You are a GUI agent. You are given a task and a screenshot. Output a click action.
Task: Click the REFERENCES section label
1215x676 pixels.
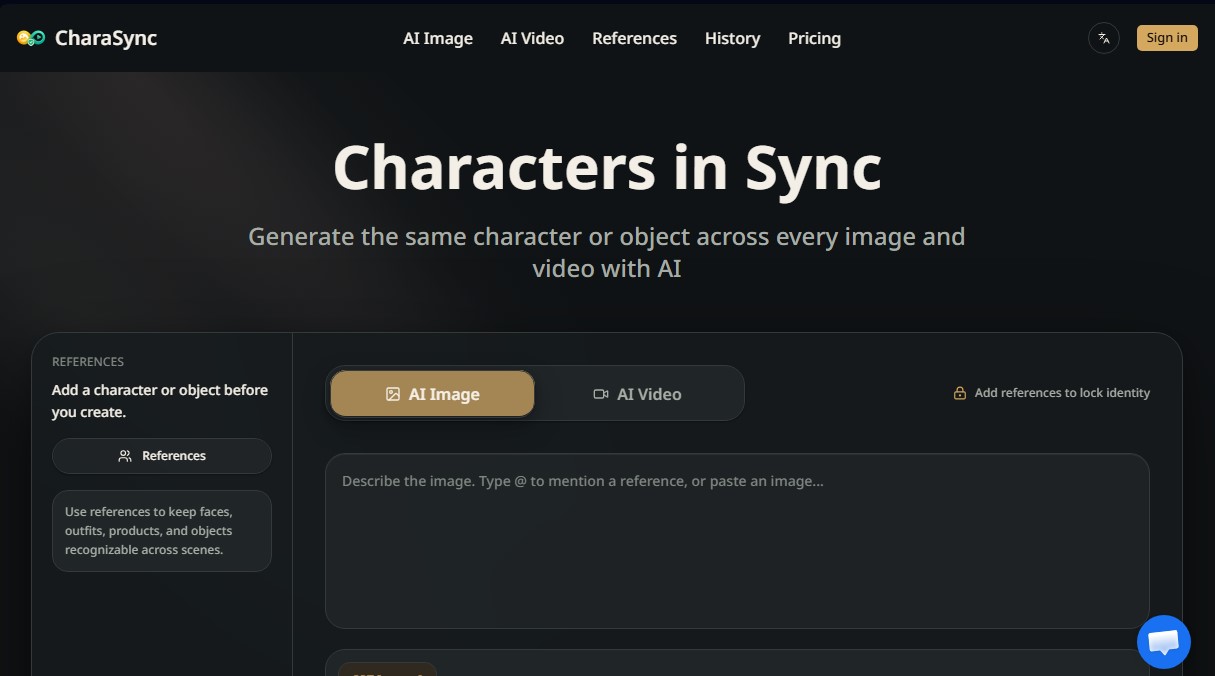coord(88,362)
